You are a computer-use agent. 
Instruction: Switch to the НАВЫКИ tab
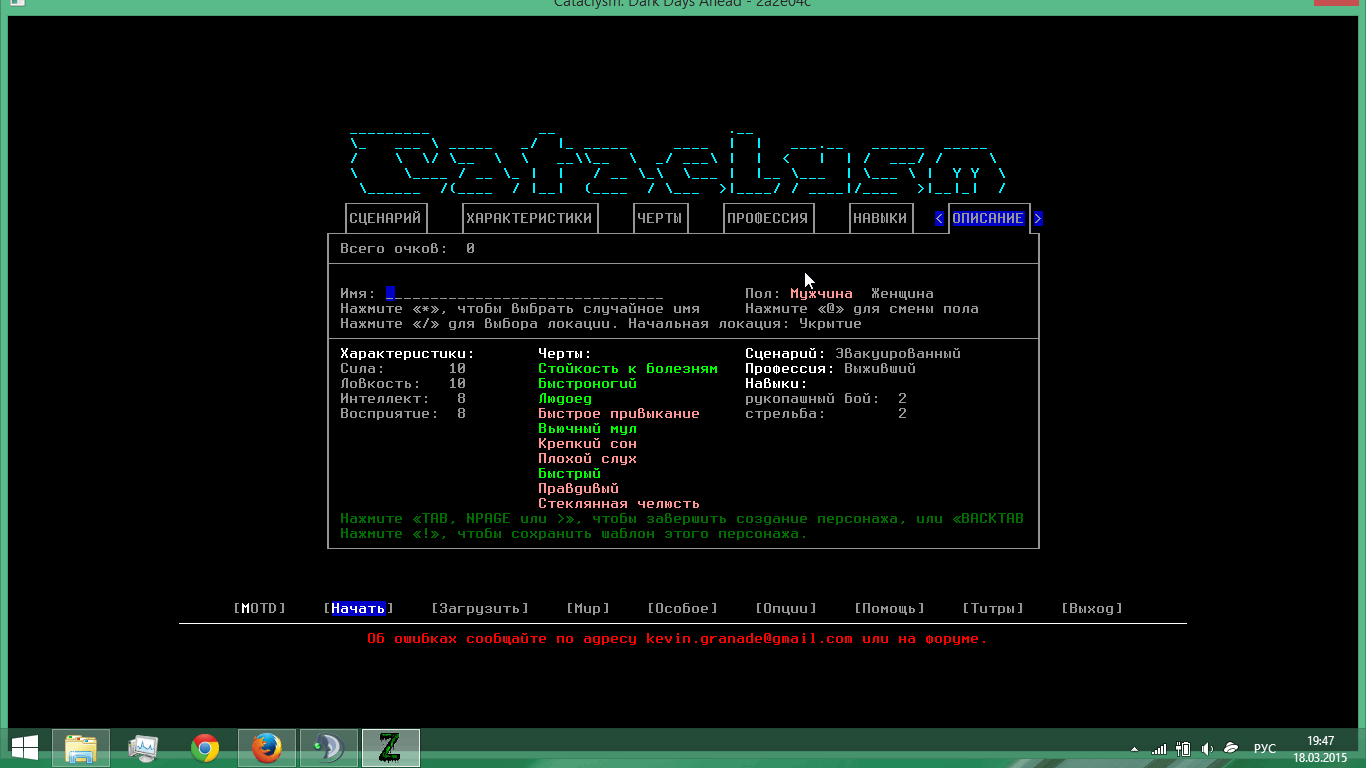tap(881, 218)
